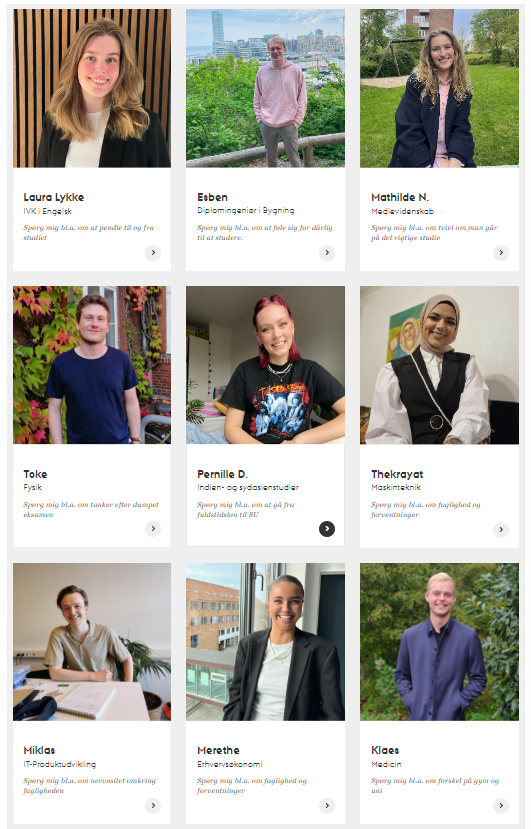Select Pernille D.'s profile picture

coord(266,365)
